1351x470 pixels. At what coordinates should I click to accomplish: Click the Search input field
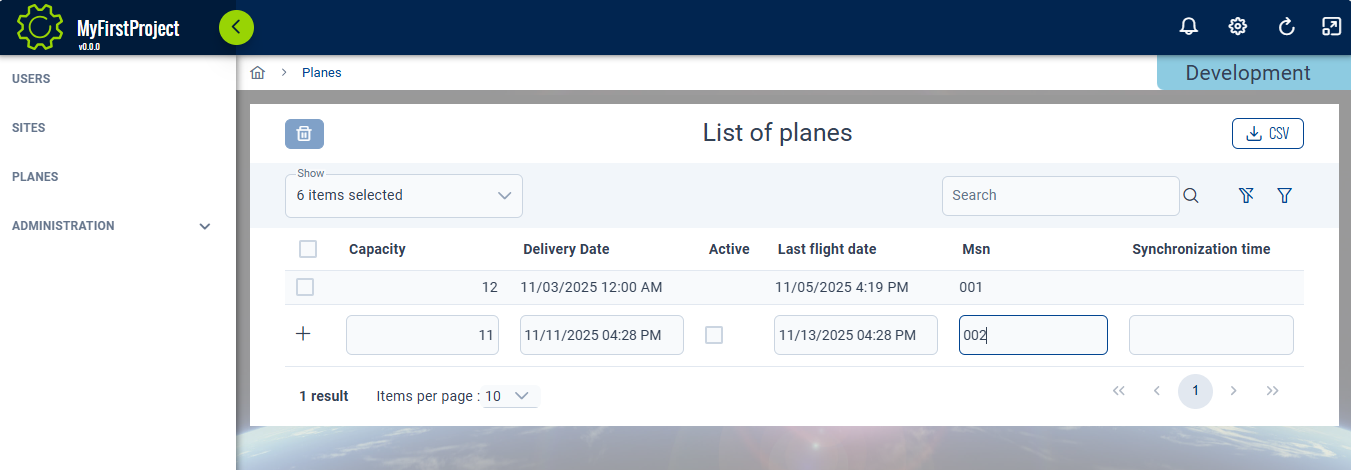tap(1060, 196)
